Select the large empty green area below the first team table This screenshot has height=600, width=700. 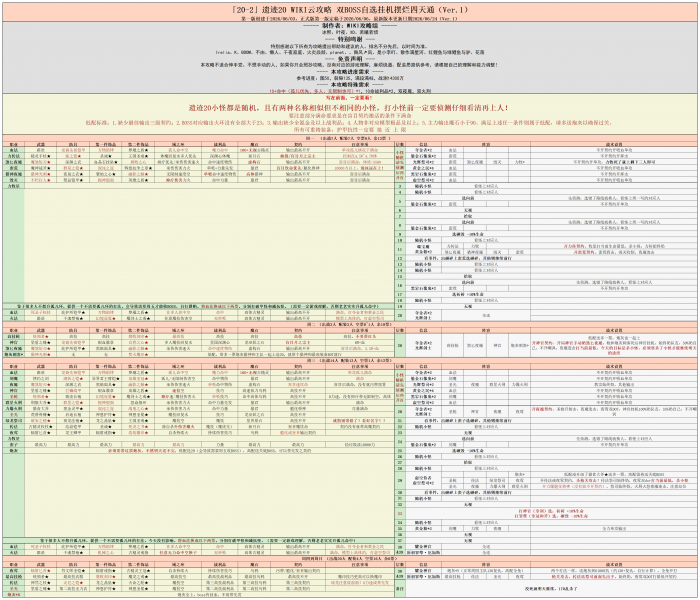point(209,246)
